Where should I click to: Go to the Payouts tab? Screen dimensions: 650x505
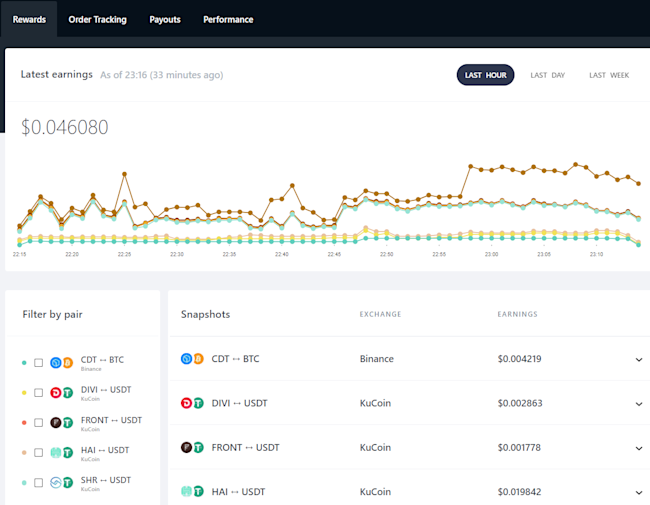165,19
